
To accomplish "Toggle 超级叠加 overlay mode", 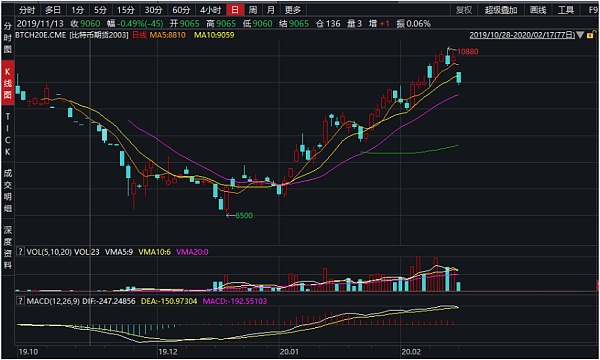I will coord(501,10).
